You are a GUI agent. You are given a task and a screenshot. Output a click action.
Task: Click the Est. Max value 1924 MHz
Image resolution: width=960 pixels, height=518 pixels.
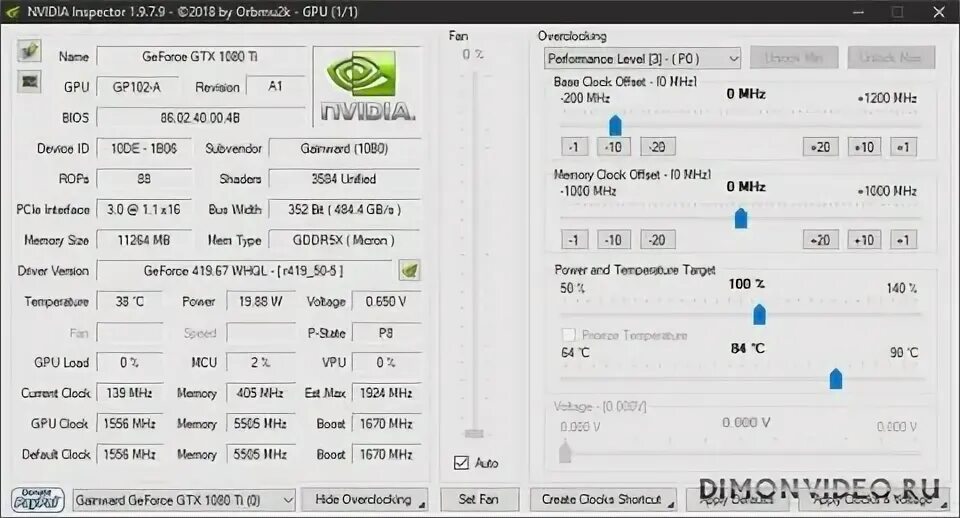pos(386,393)
